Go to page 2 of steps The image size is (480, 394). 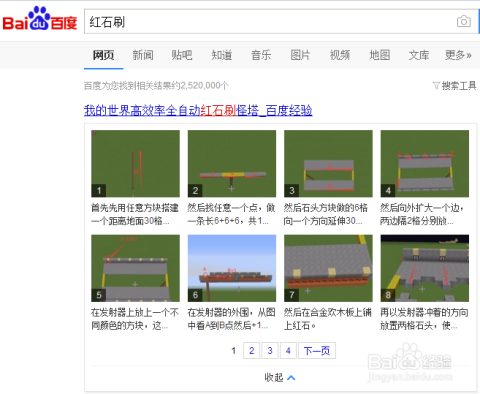click(x=252, y=351)
